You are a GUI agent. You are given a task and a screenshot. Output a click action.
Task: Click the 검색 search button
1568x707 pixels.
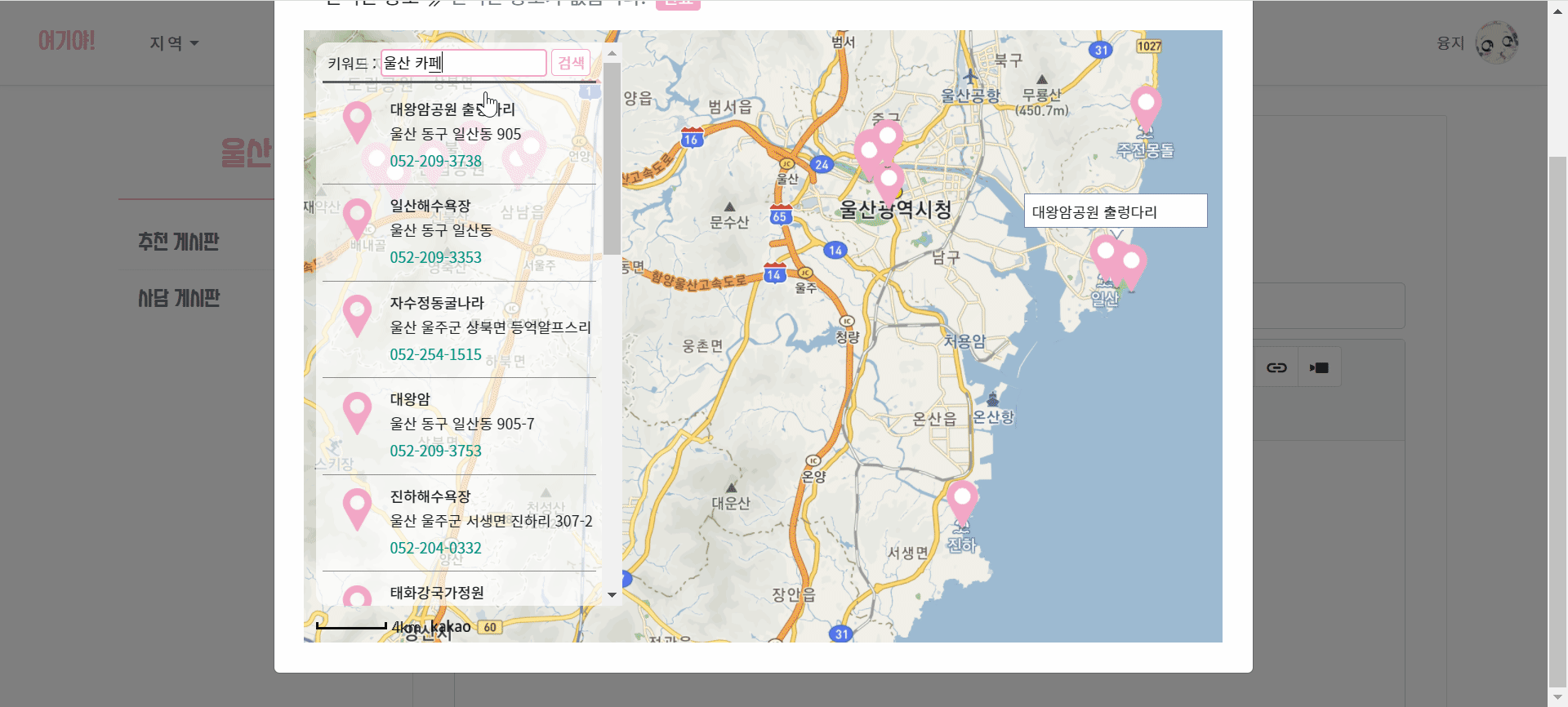pyautogui.click(x=571, y=63)
